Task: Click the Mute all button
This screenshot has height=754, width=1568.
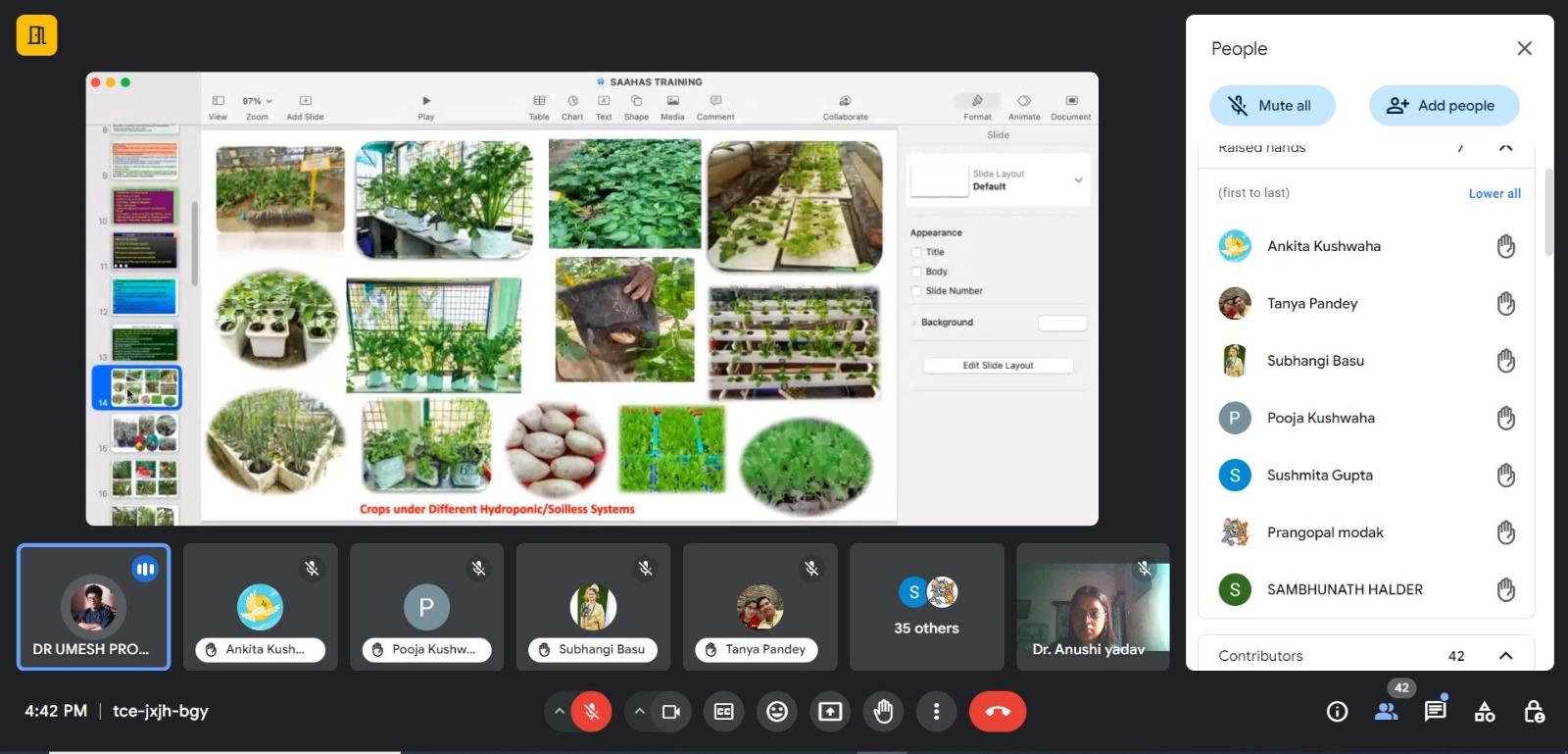Action: [1271, 106]
